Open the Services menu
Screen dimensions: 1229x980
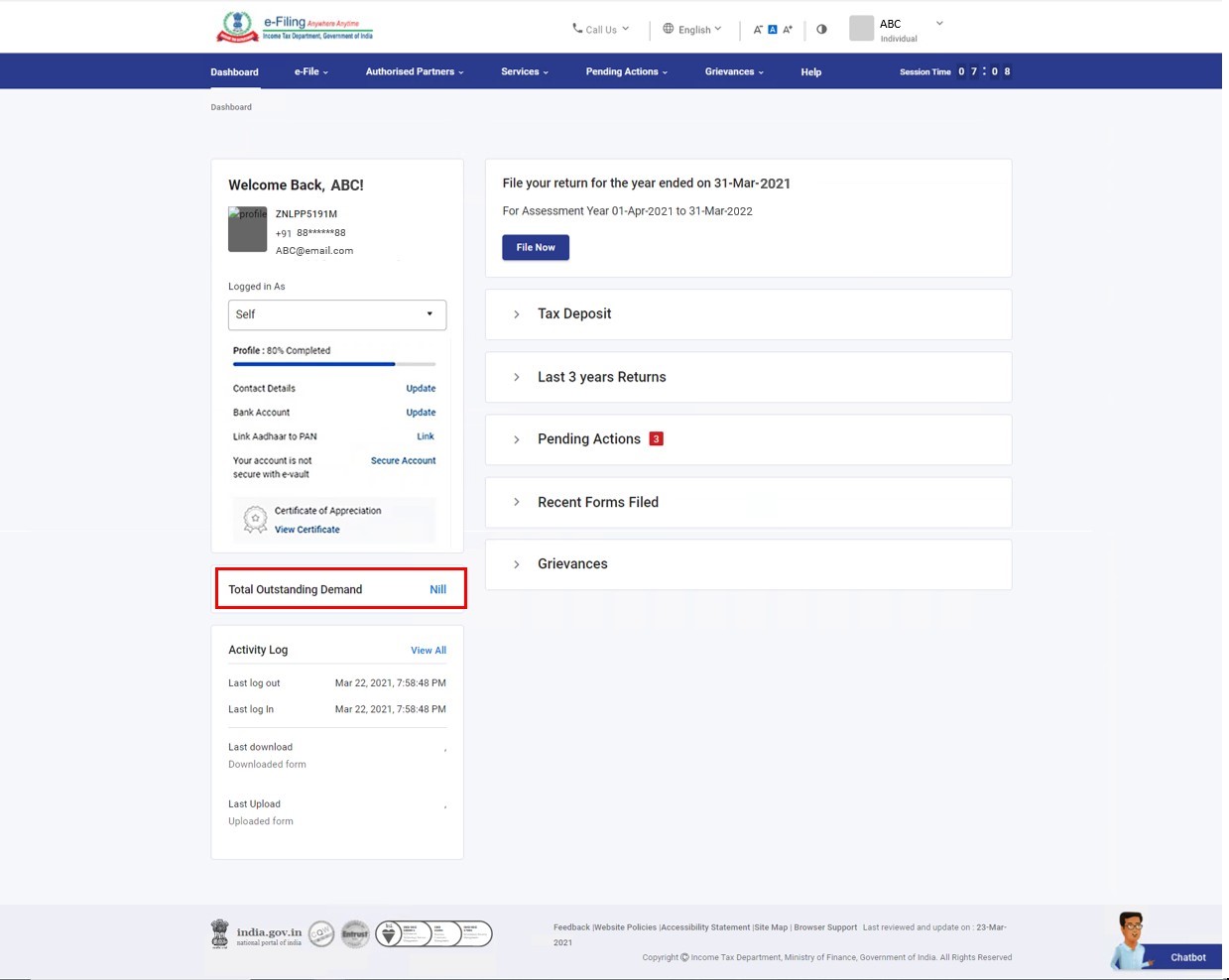click(x=524, y=71)
